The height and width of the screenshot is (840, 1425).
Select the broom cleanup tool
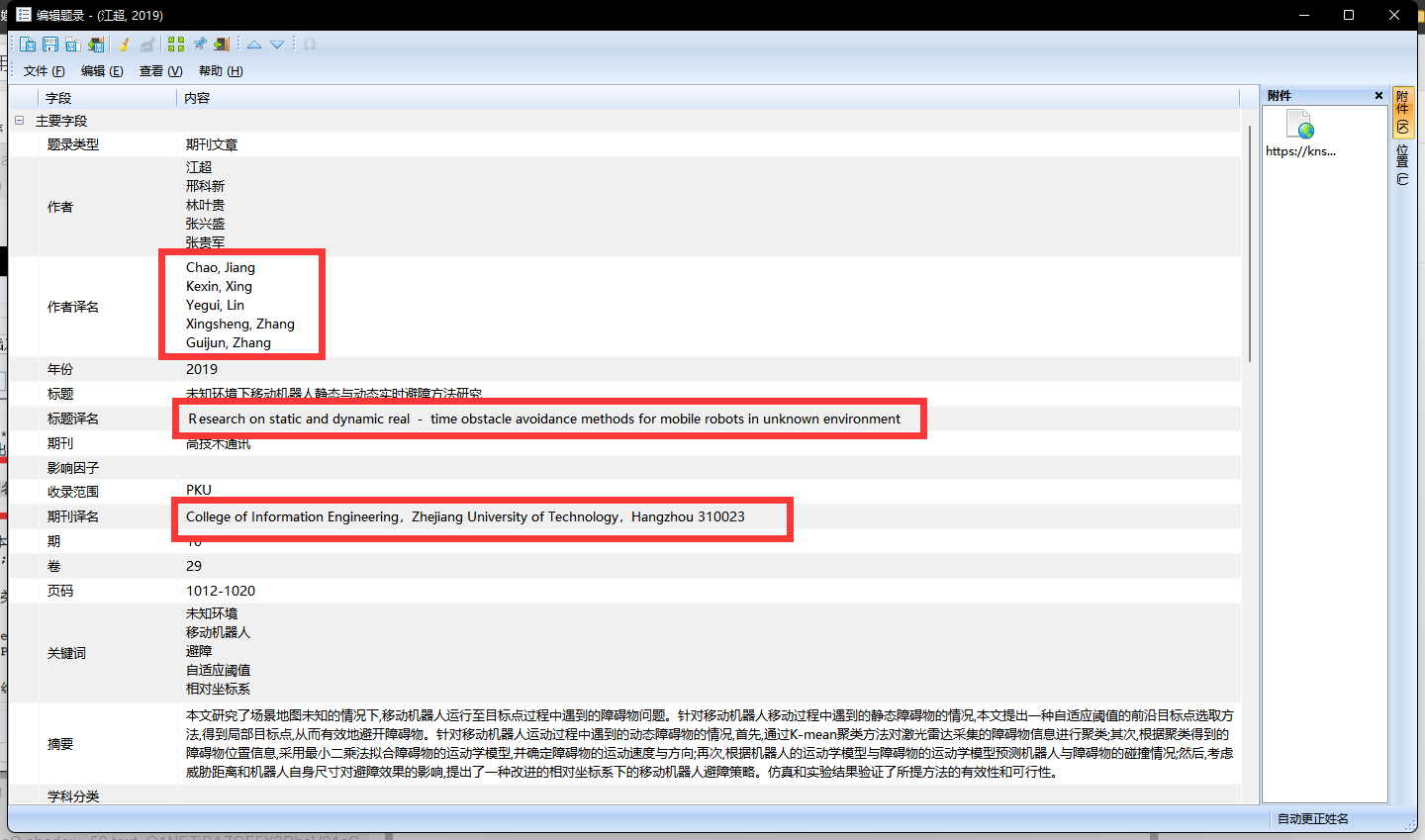(x=123, y=44)
